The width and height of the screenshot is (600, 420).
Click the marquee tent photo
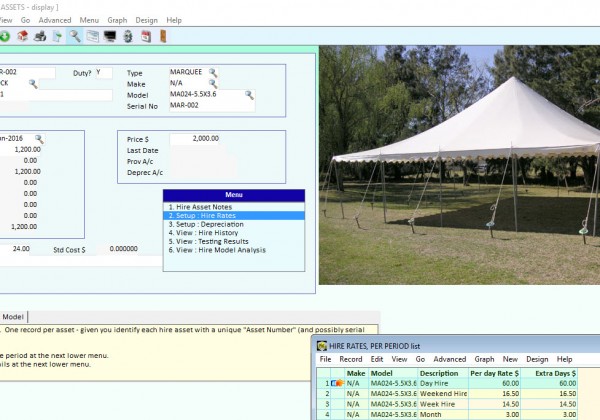[x=460, y=165]
